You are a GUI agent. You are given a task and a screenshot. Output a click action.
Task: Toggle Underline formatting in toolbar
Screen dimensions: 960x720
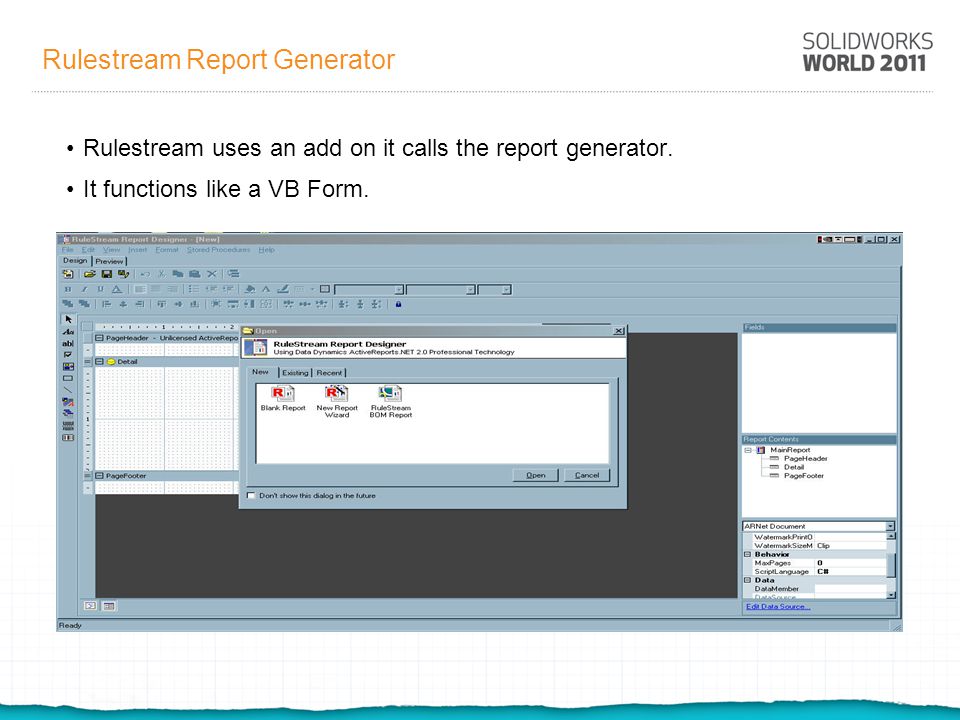click(100, 289)
